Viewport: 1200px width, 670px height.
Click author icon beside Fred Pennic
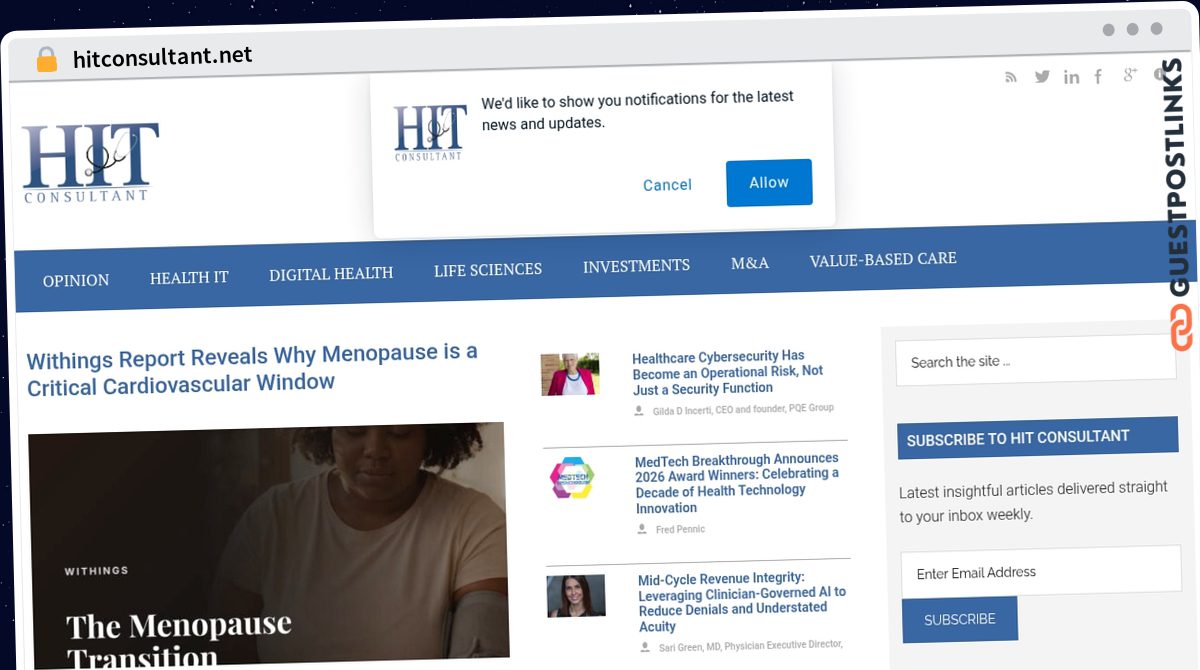(x=642, y=529)
